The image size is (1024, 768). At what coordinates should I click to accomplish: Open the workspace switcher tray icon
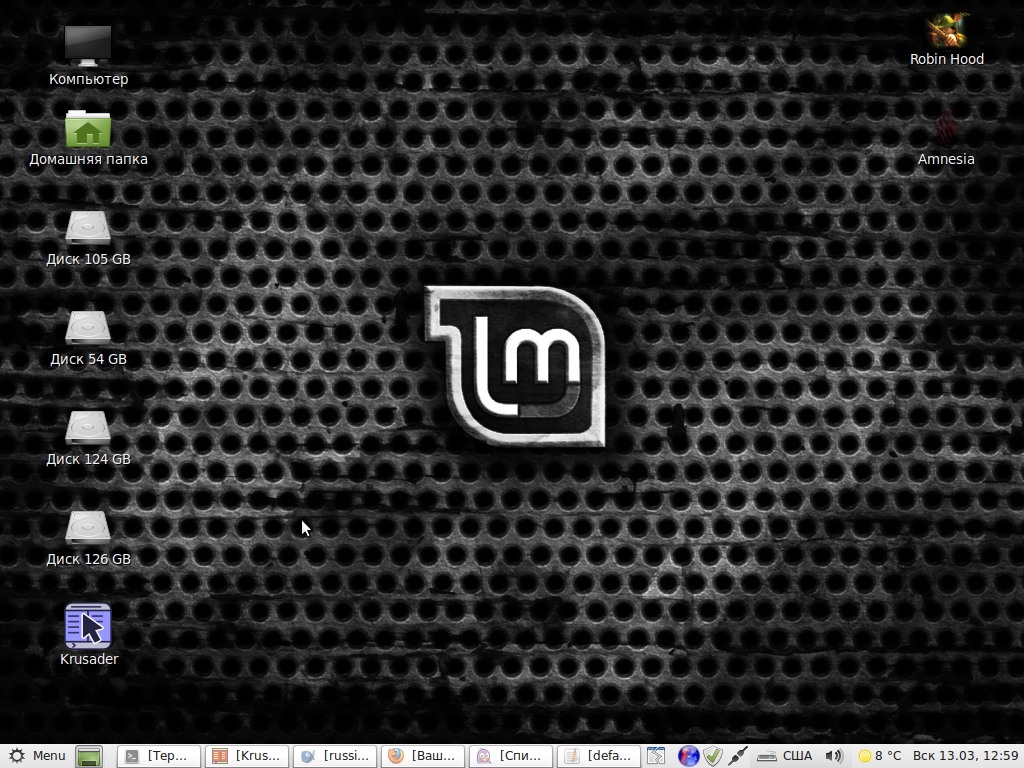click(x=656, y=756)
